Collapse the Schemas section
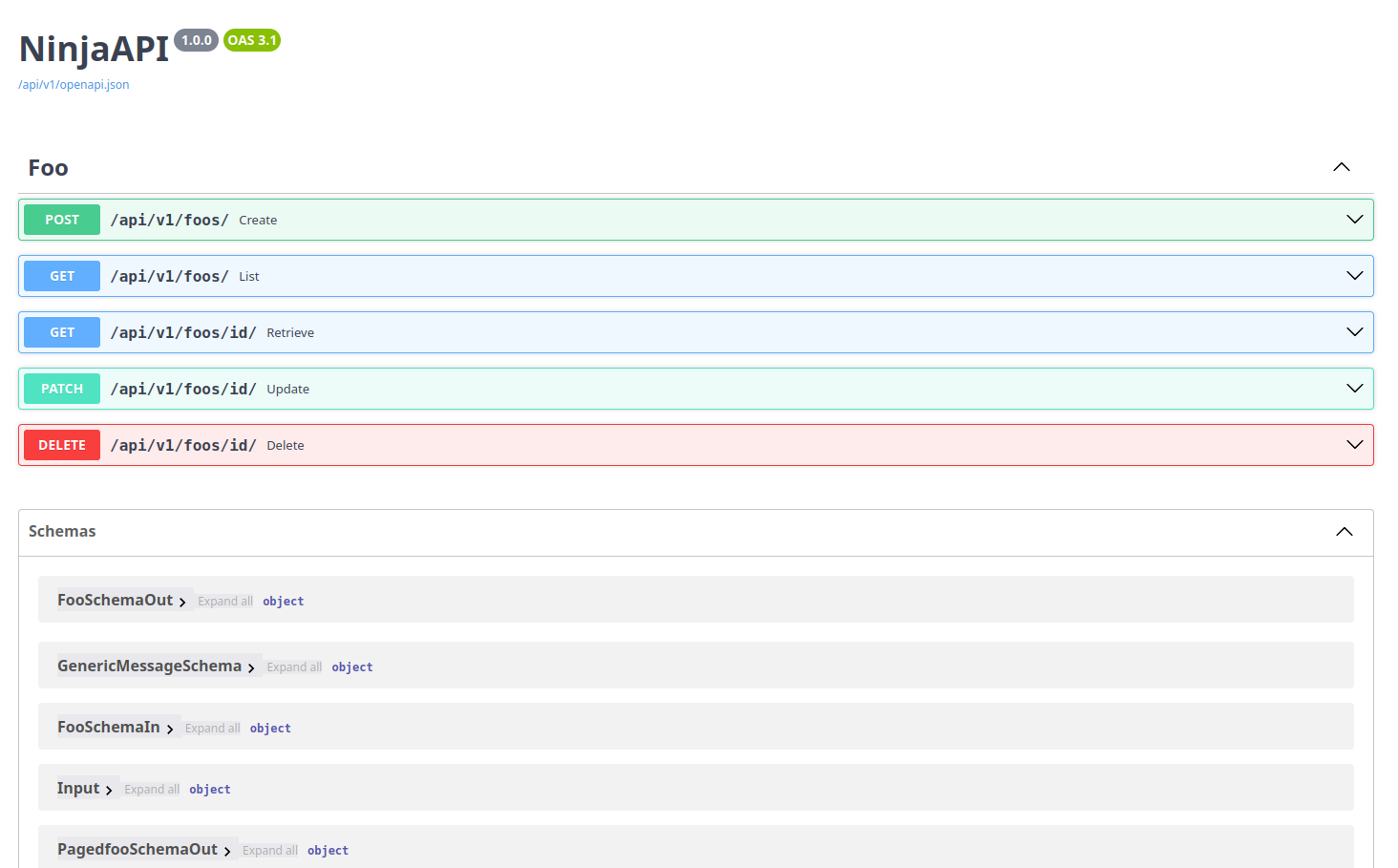Screen dimensions: 1398x868 click(x=1345, y=532)
